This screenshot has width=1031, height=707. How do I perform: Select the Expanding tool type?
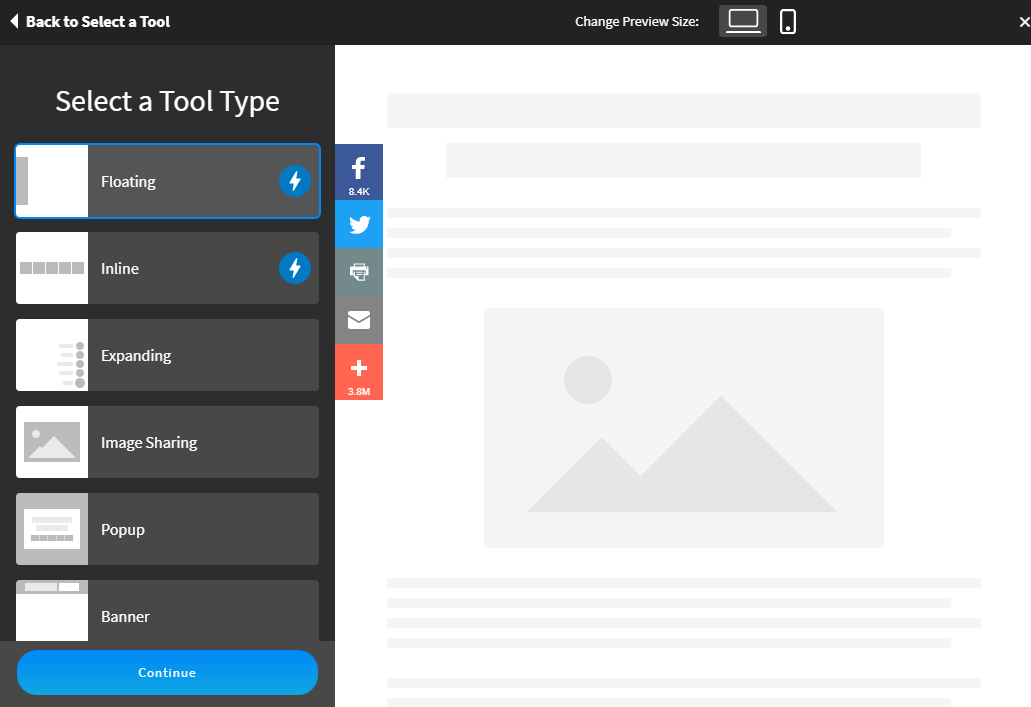coord(168,355)
